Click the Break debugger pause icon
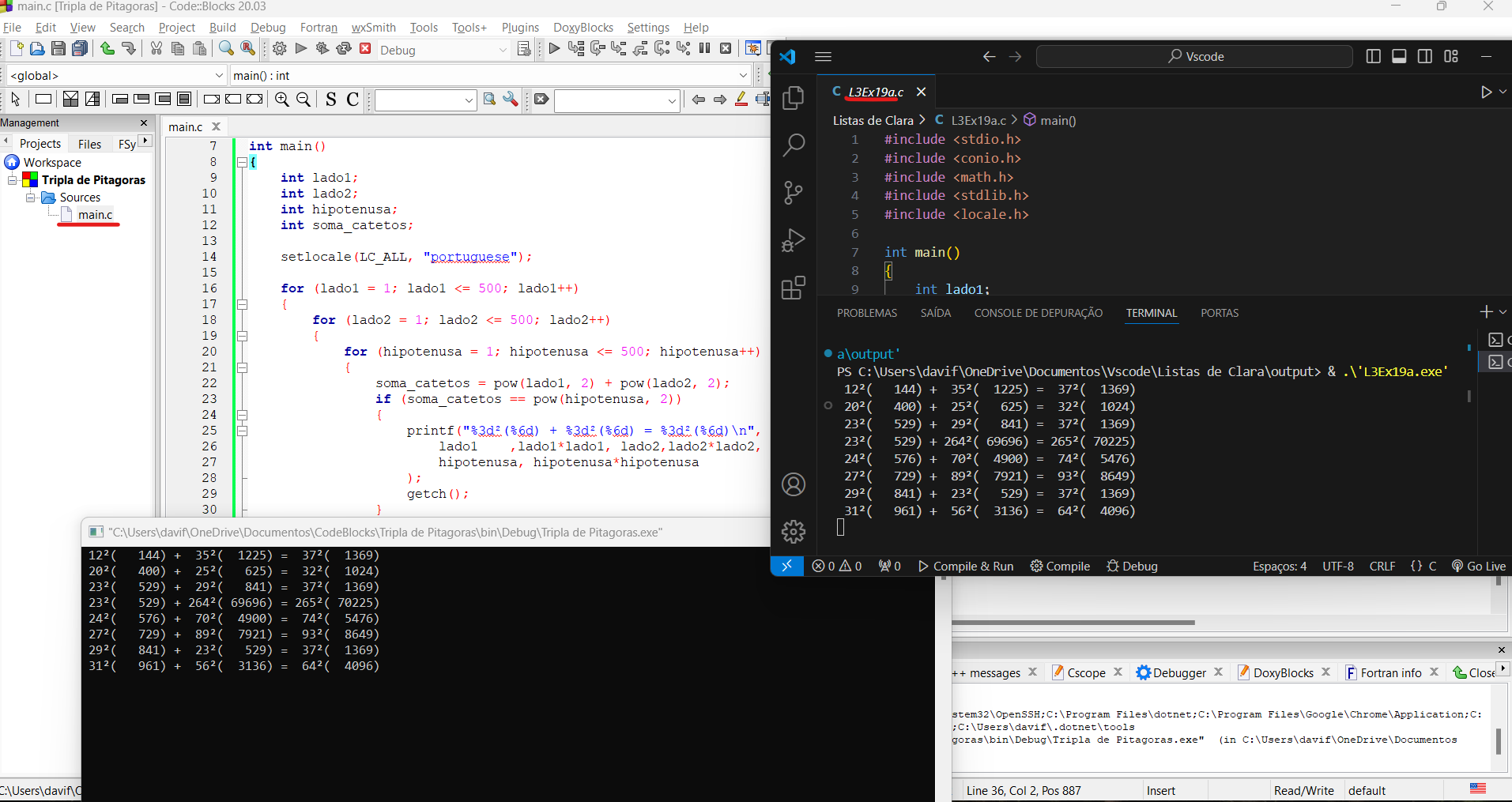The width and height of the screenshot is (1512, 802). pos(704,49)
